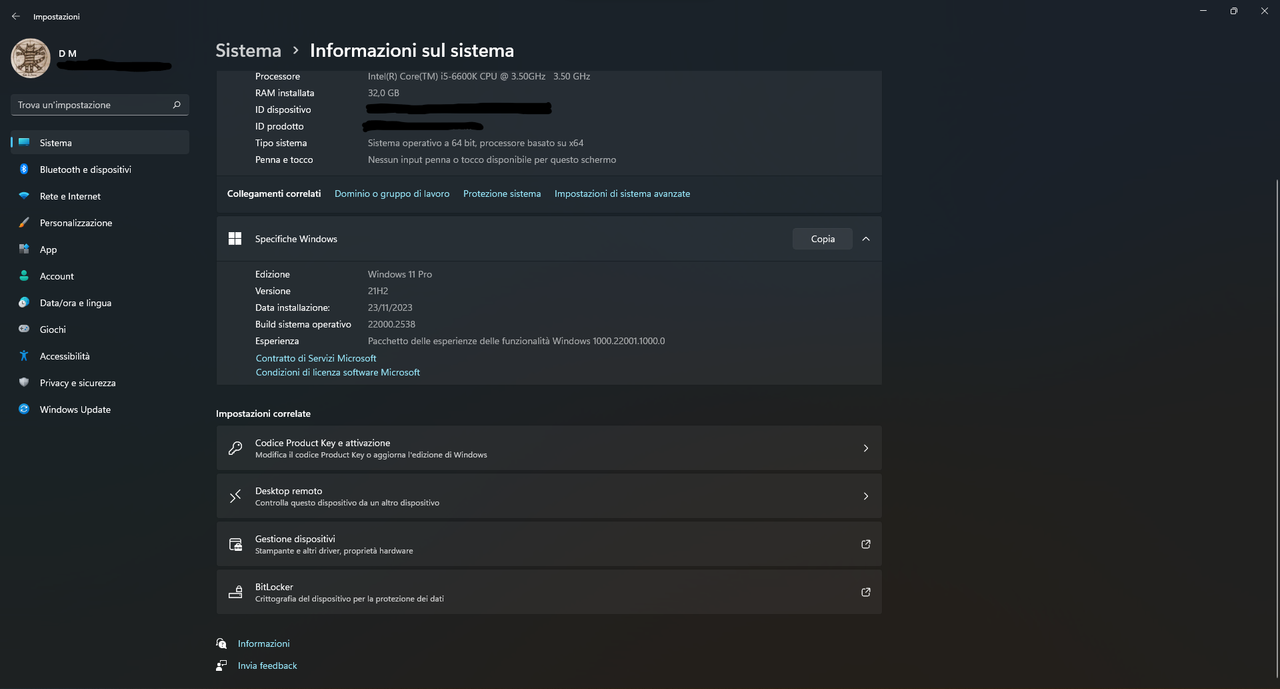Open the Invia feedback link

click(267, 666)
